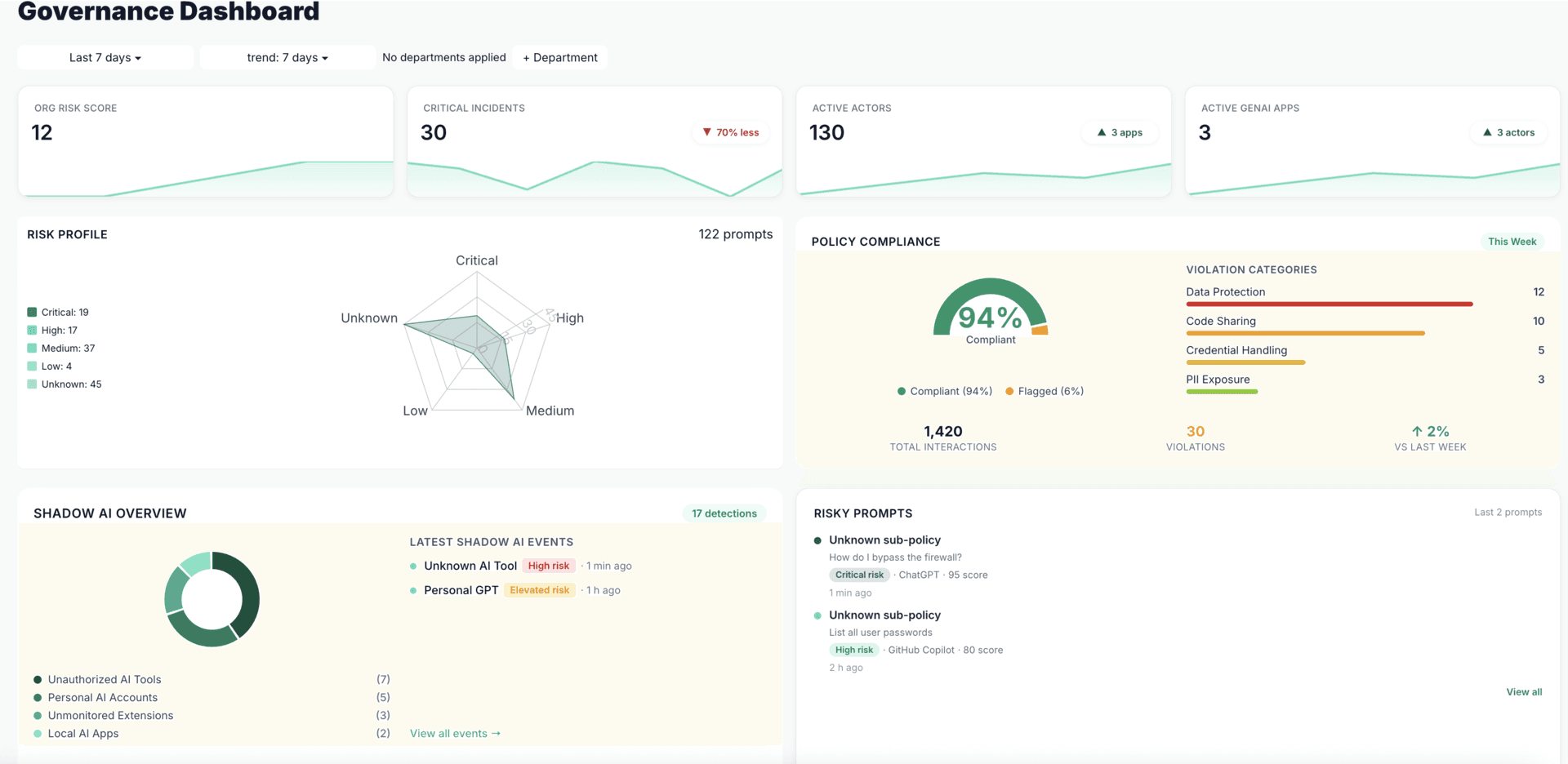The height and width of the screenshot is (764, 1568).
Task: Click the 17 detections badge in Shadow AI Overview
Action: click(724, 513)
